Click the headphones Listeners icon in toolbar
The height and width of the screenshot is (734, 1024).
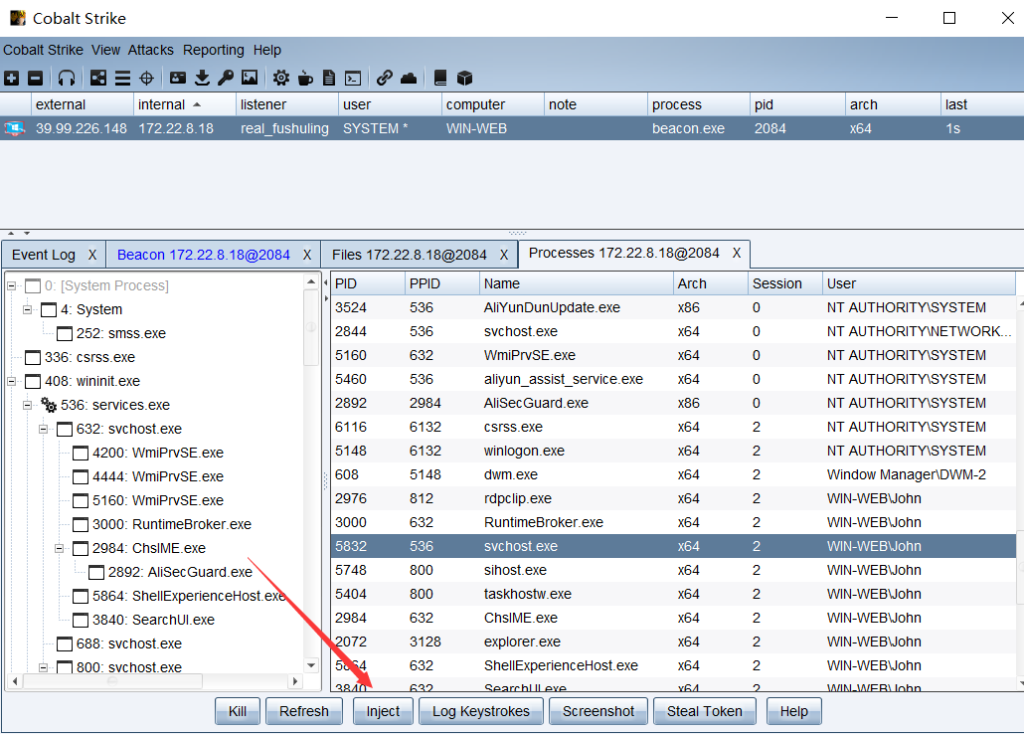pos(67,78)
